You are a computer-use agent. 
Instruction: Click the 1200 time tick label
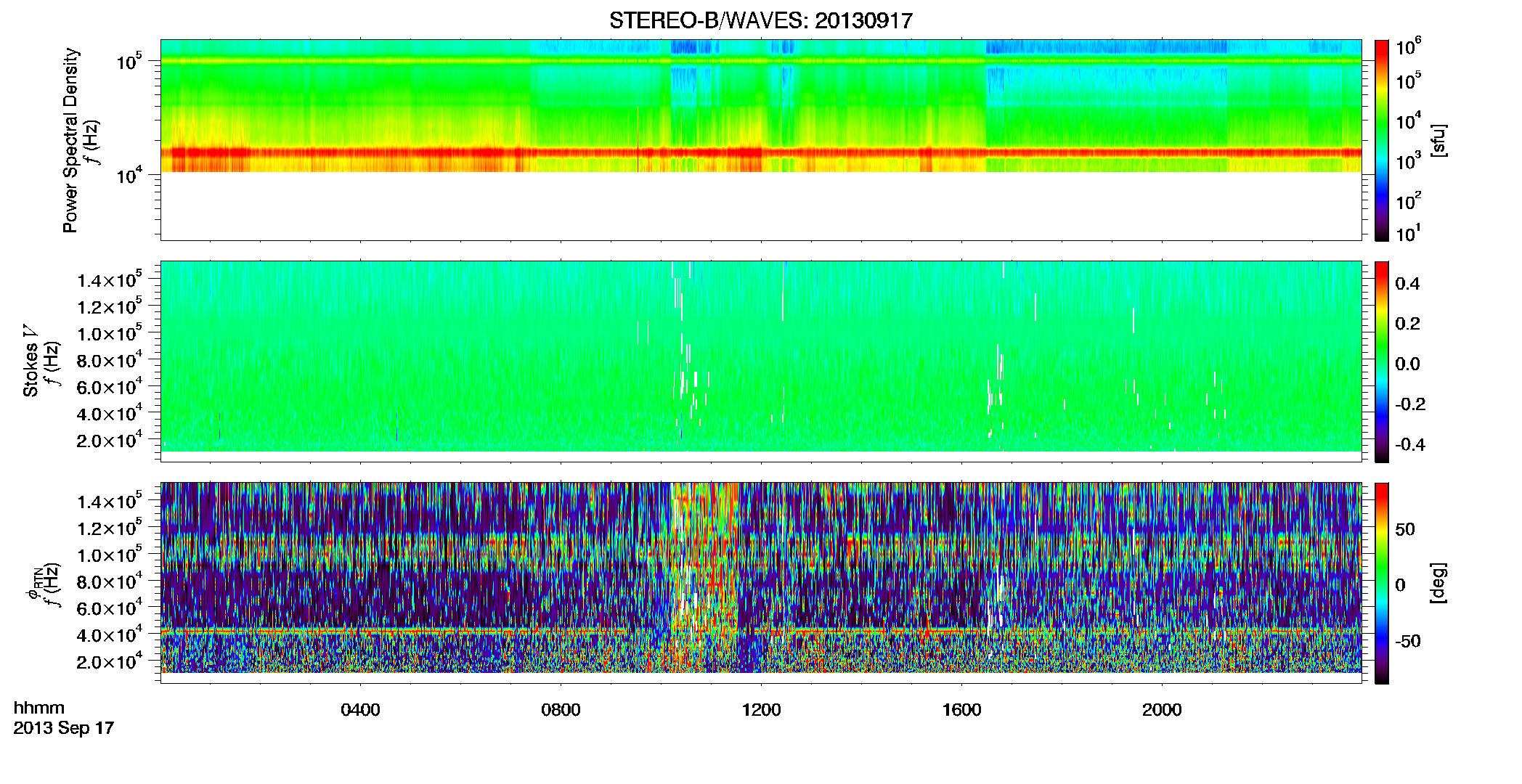click(761, 710)
